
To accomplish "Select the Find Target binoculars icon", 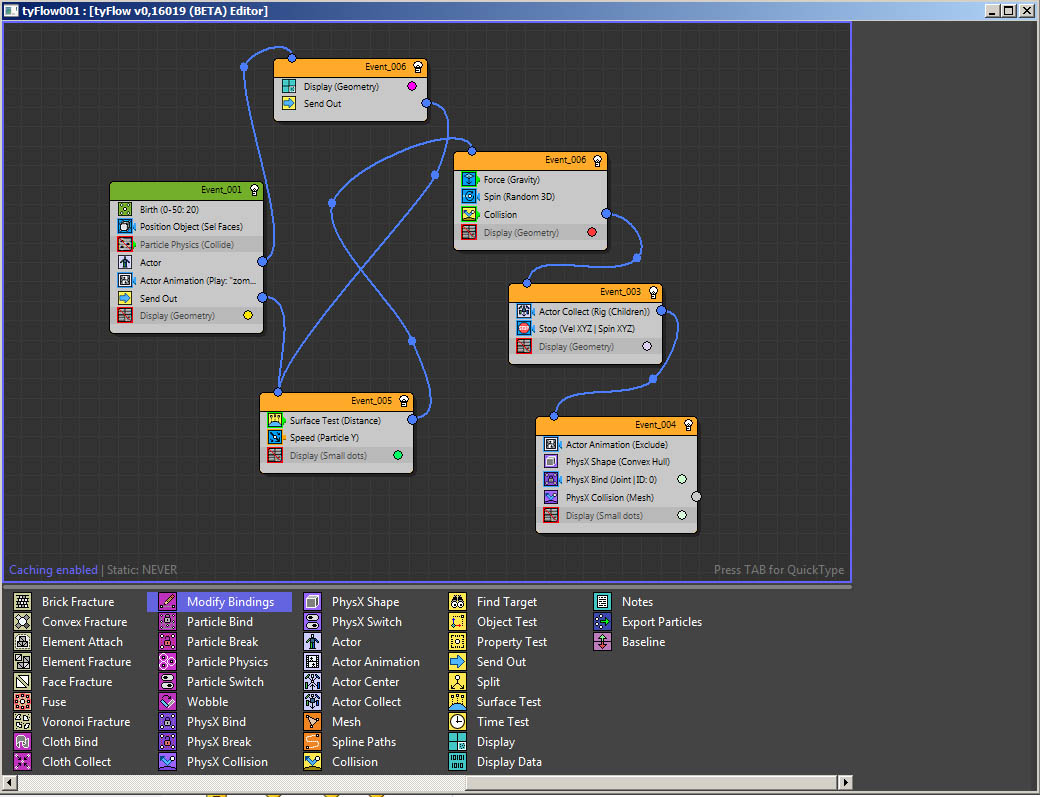I will pyautogui.click(x=458, y=601).
